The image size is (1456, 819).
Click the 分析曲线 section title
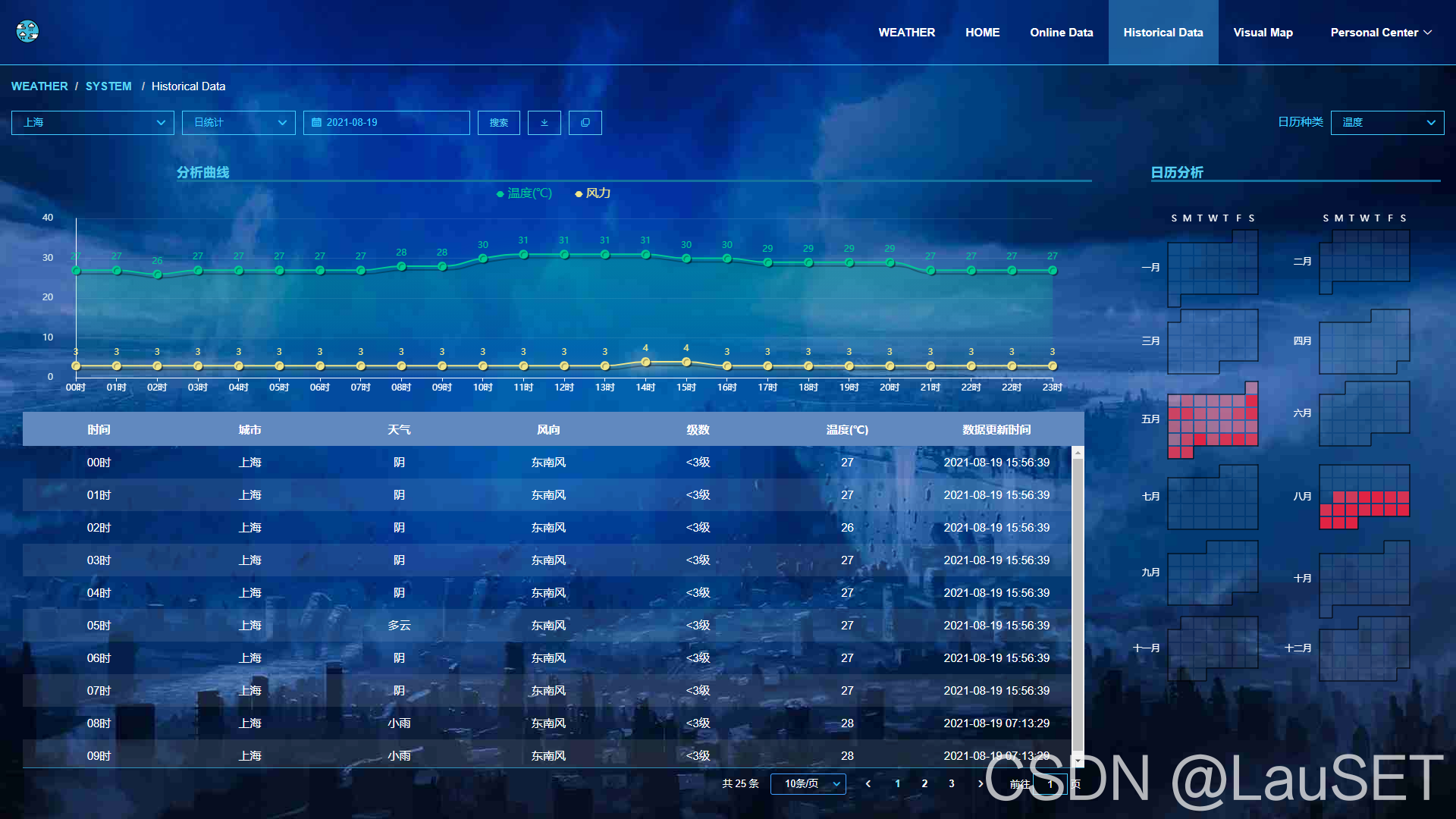(202, 173)
